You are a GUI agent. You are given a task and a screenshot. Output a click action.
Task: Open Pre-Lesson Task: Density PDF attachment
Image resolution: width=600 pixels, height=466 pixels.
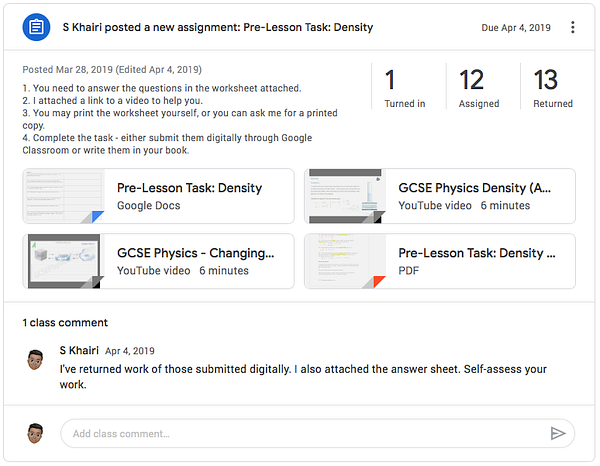point(440,261)
